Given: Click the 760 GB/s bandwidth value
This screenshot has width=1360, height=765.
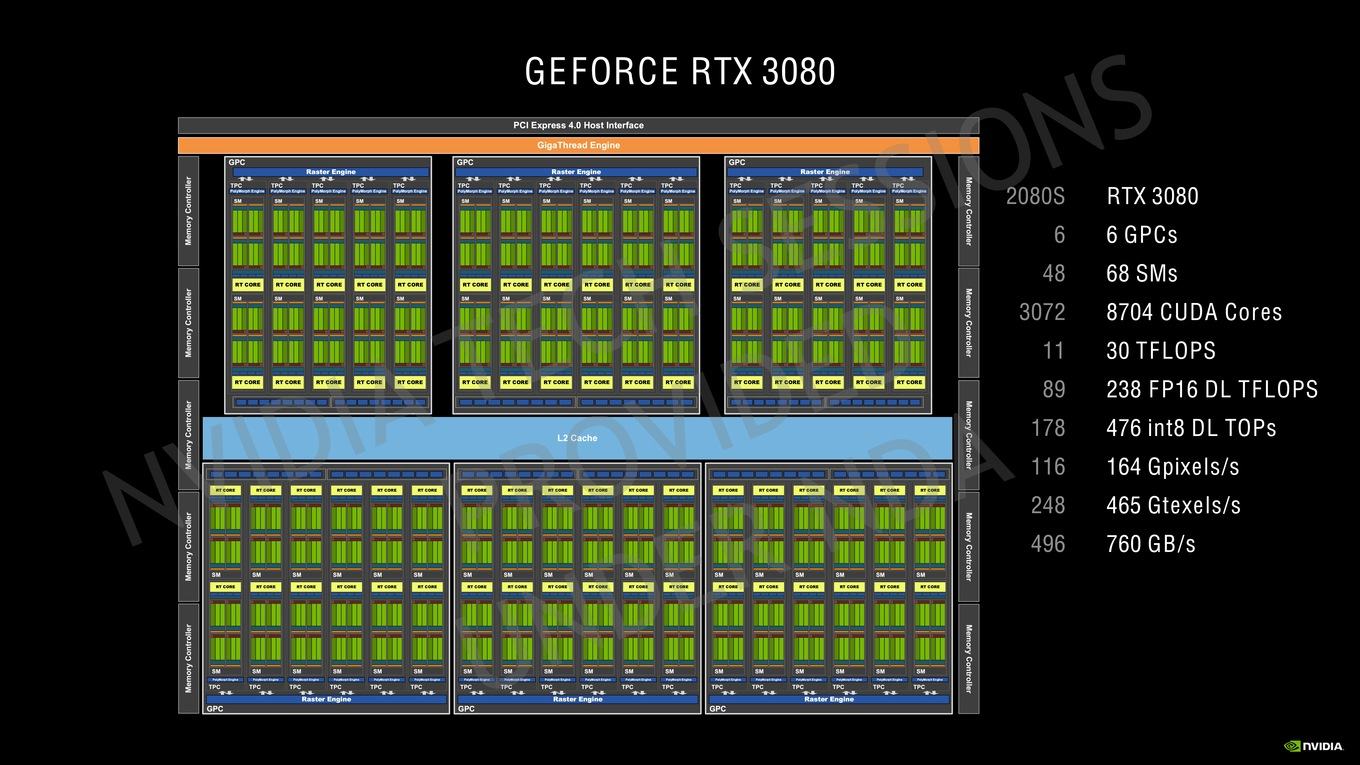Looking at the screenshot, I should click(1151, 545).
